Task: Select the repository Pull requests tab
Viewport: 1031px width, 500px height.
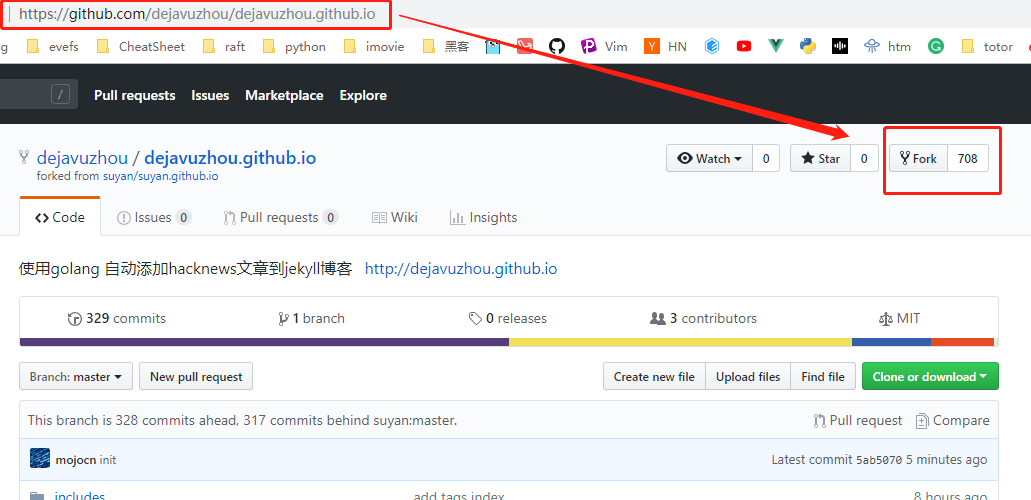Action: pos(281,217)
